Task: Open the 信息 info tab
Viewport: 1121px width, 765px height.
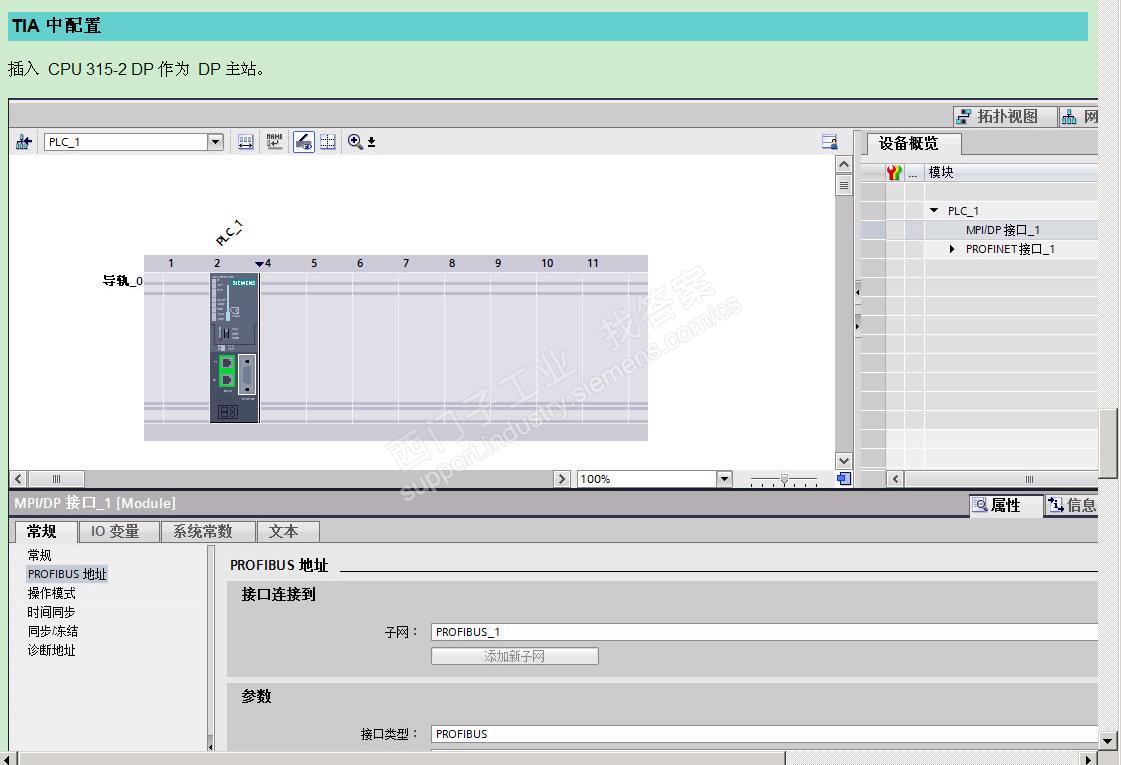Action: (x=1071, y=505)
